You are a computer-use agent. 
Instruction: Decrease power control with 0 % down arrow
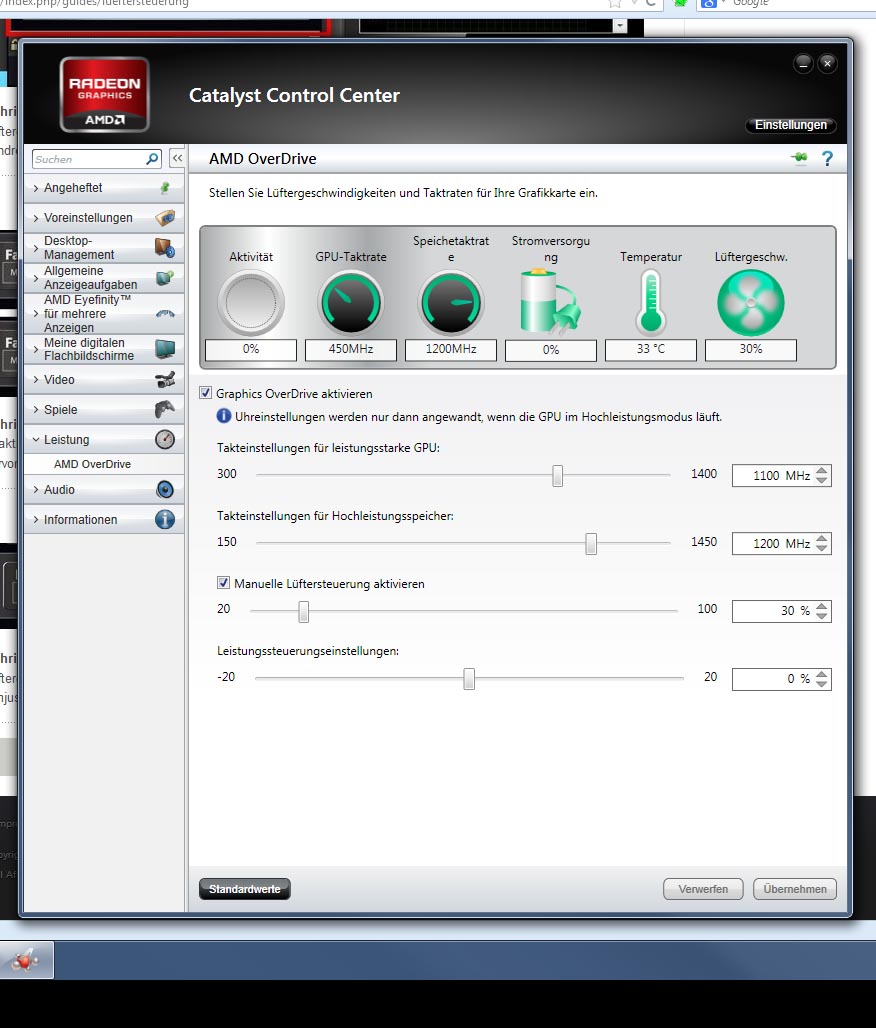tap(822, 684)
